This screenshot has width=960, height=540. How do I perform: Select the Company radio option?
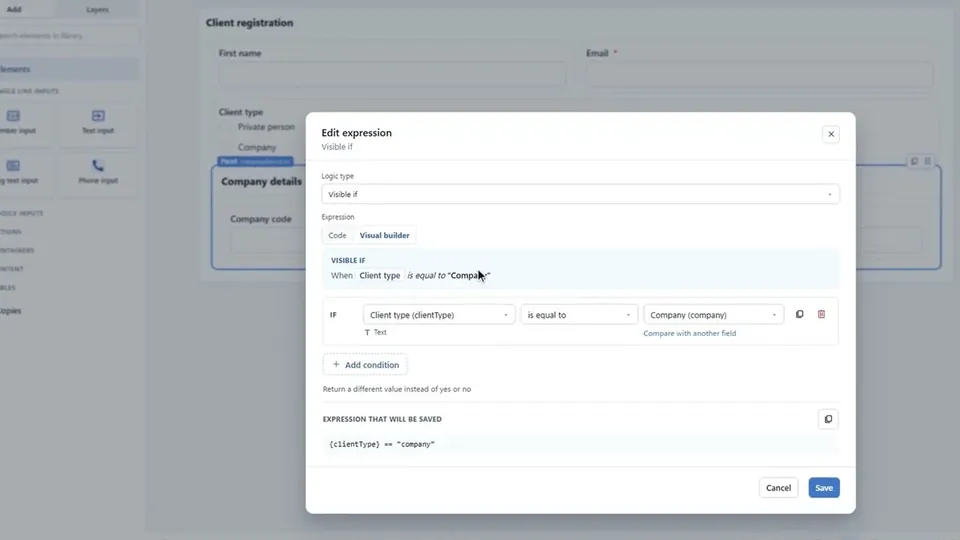pyautogui.click(x=225, y=147)
